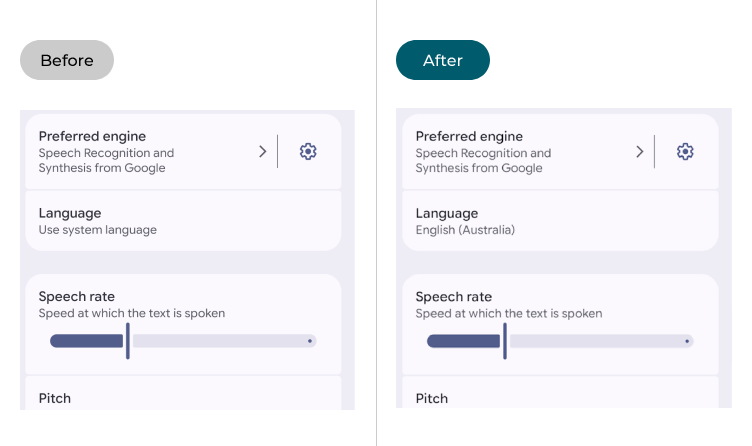Image resolution: width=752 pixels, height=446 pixels.
Task: Expand Preferred engine chevron in After panel
Action: (x=640, y=151)
